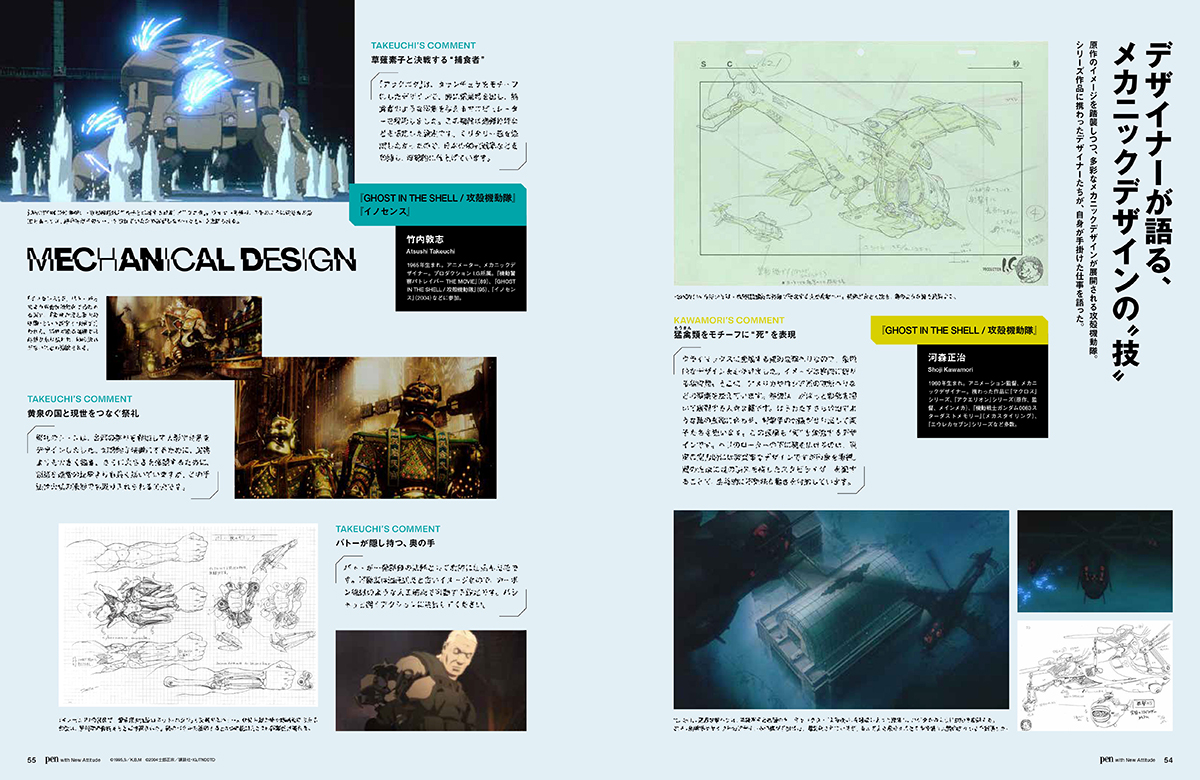Click the MECHANICAL DESIGN headline
This screenshot has width=1200, height=780.
click(x=192, y=260)
